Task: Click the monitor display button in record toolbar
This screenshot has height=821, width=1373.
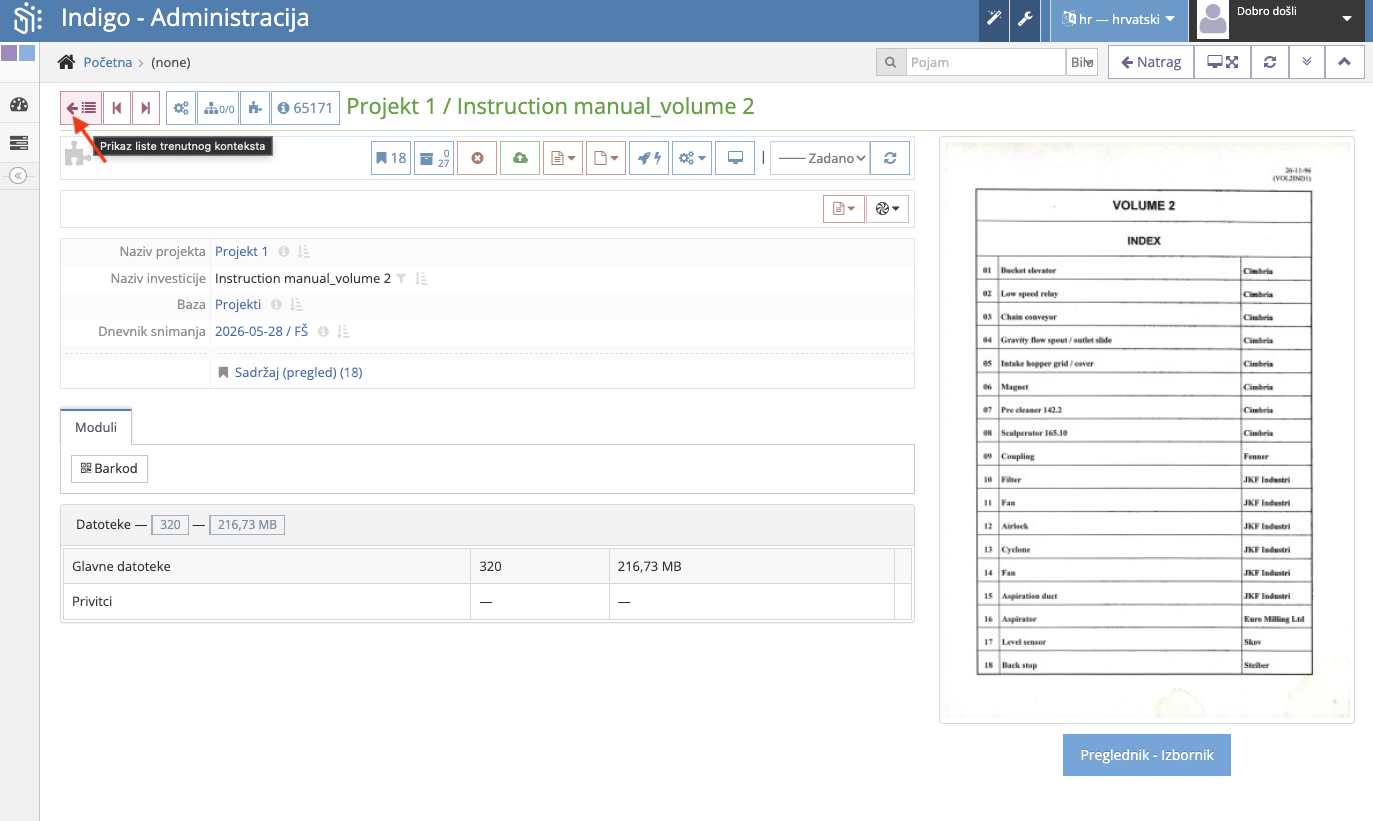Action: (735, 158)
